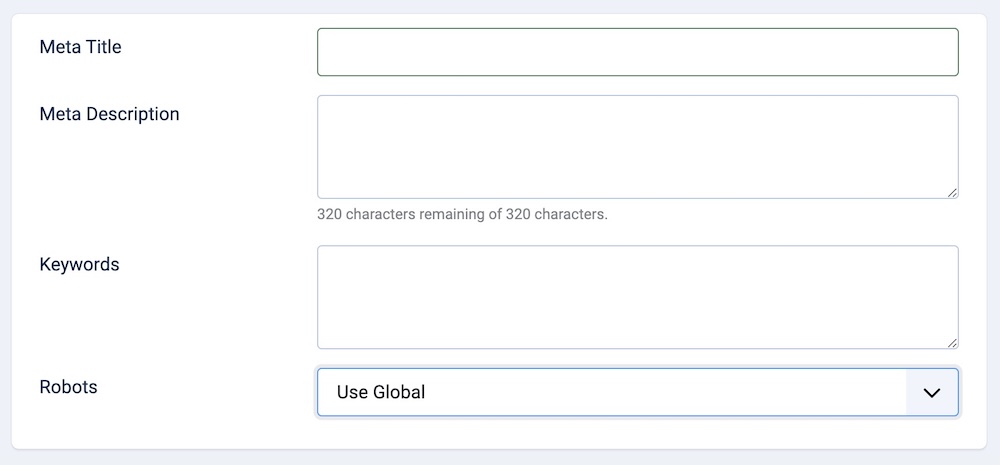Click the Keywords textarea resize corner
1000x465 pixels.
pyautogui.click(x=952, y=342)
